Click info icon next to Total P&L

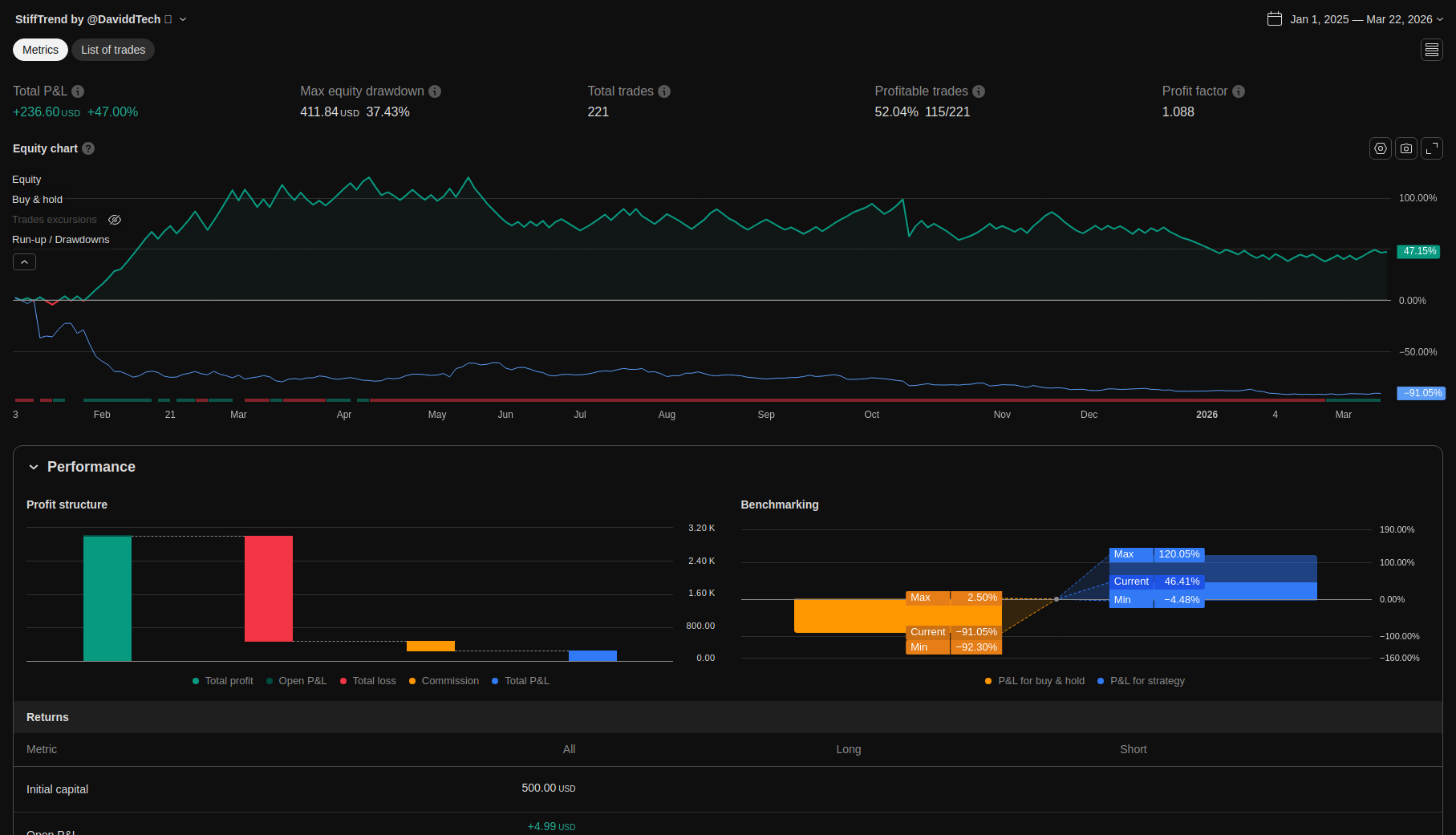pyautogui.click(x=78, y=91)
